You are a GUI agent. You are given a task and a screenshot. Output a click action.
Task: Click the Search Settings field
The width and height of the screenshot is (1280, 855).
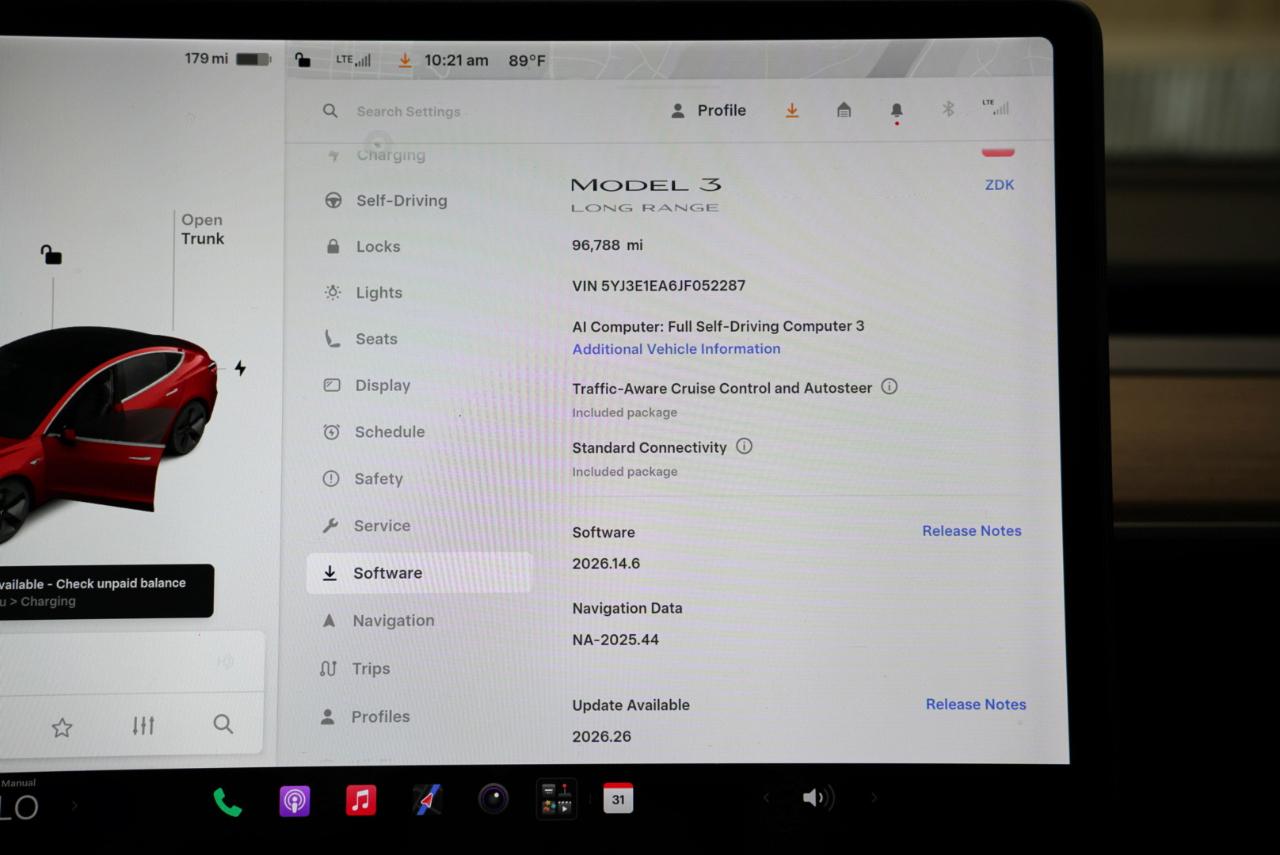tap(409, 111)
